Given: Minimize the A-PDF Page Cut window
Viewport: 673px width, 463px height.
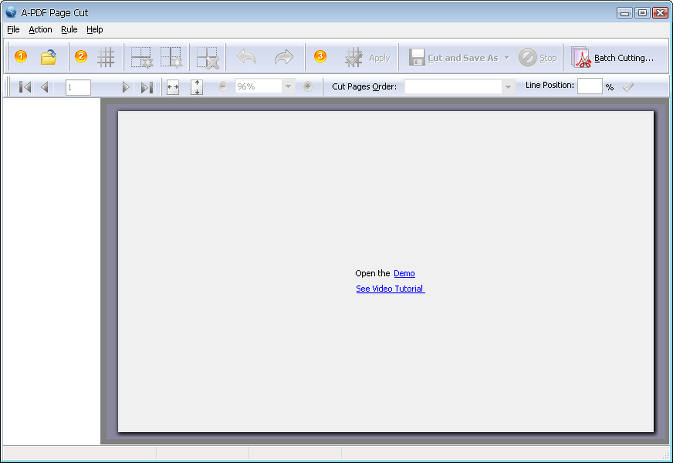Looking at the screenshot, I should click(624, 13).
